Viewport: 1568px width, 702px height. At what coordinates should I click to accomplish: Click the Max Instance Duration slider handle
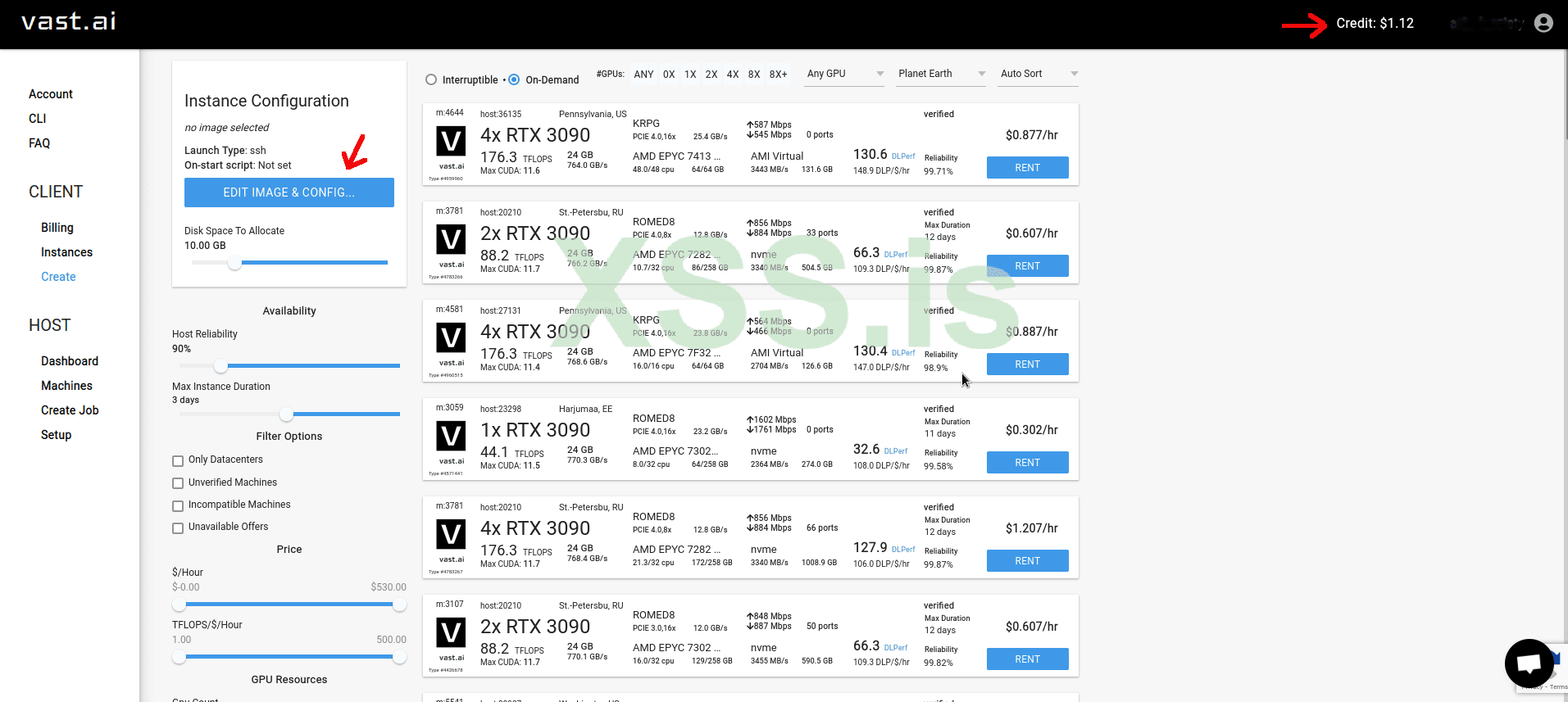[x=286, y=414]
